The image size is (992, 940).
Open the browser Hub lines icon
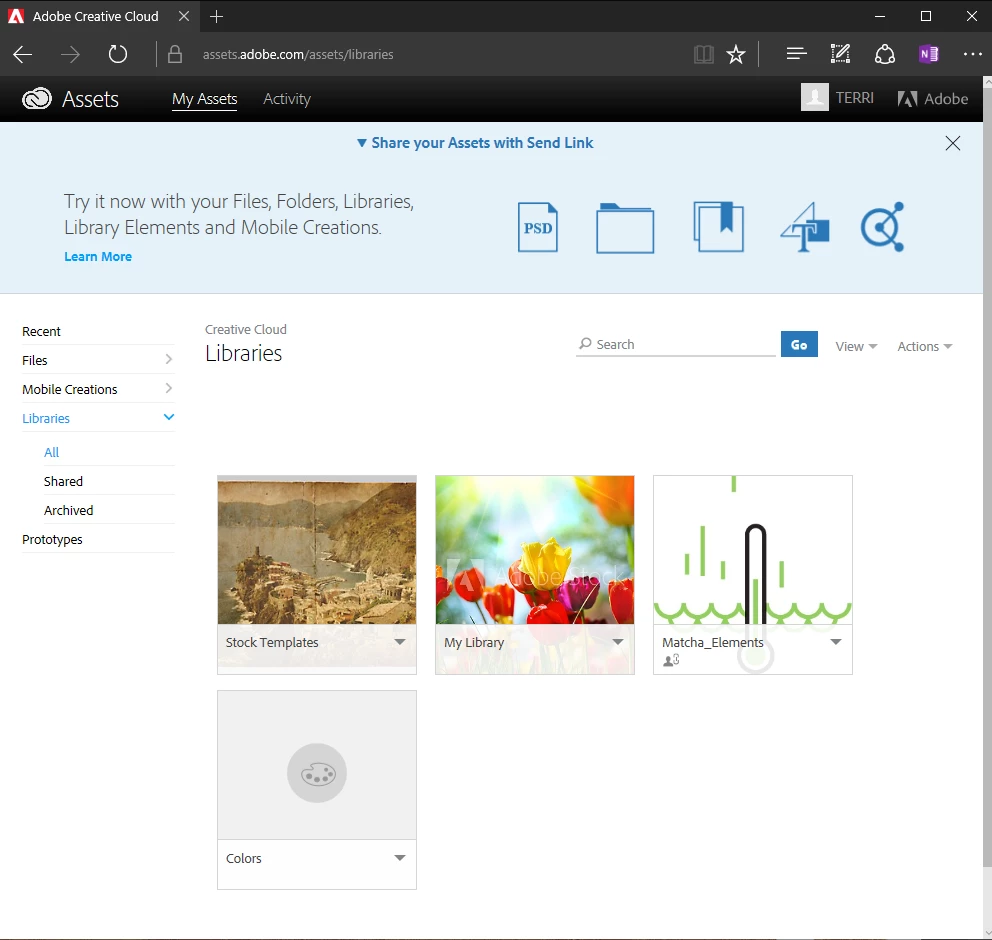click(x=797, y=54)
